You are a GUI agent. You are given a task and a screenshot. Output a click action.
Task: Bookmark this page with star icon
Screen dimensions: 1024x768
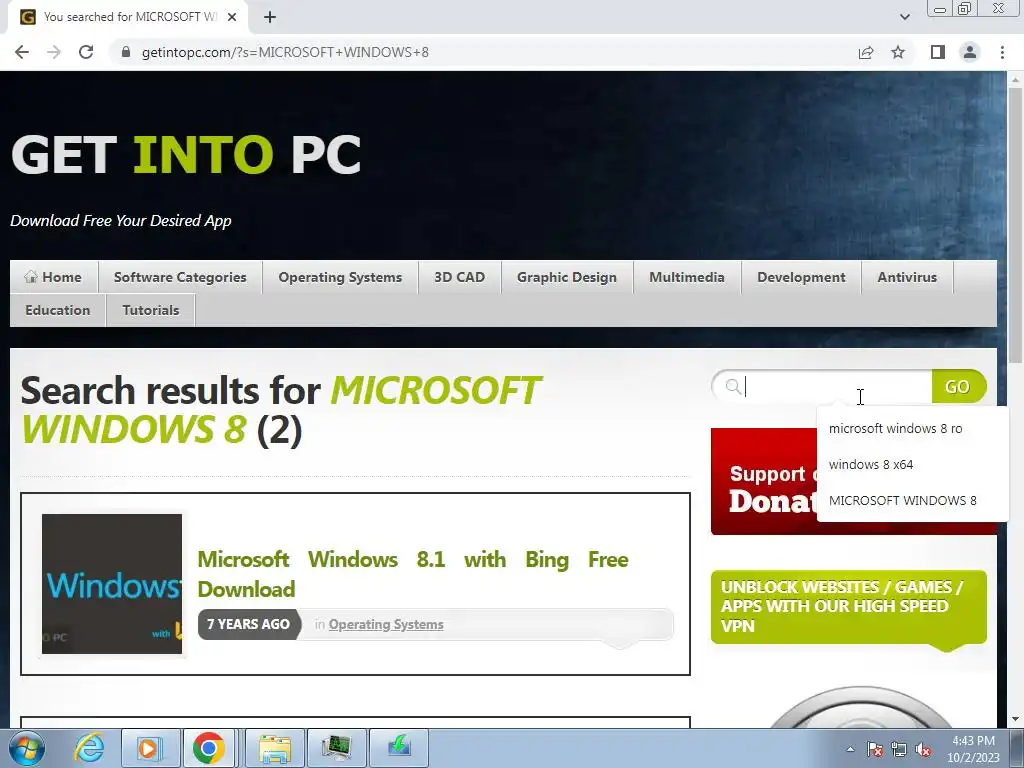pyautogui.click(x=898, y=52)
